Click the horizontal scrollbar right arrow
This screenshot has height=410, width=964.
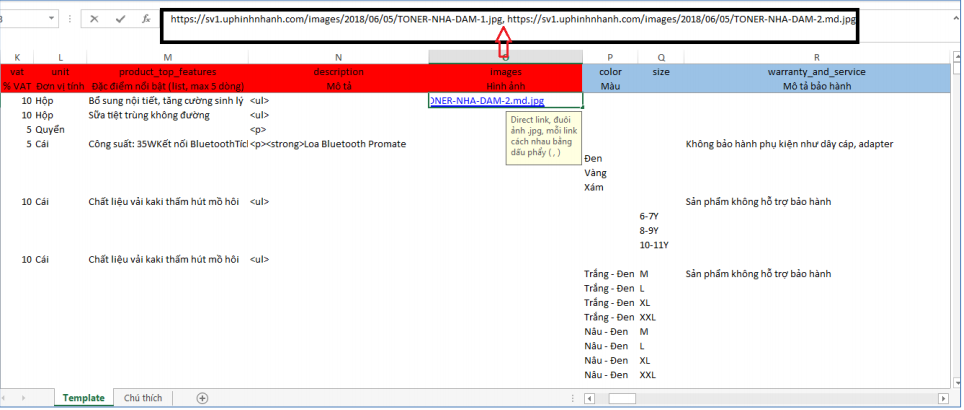click(942, 397)
